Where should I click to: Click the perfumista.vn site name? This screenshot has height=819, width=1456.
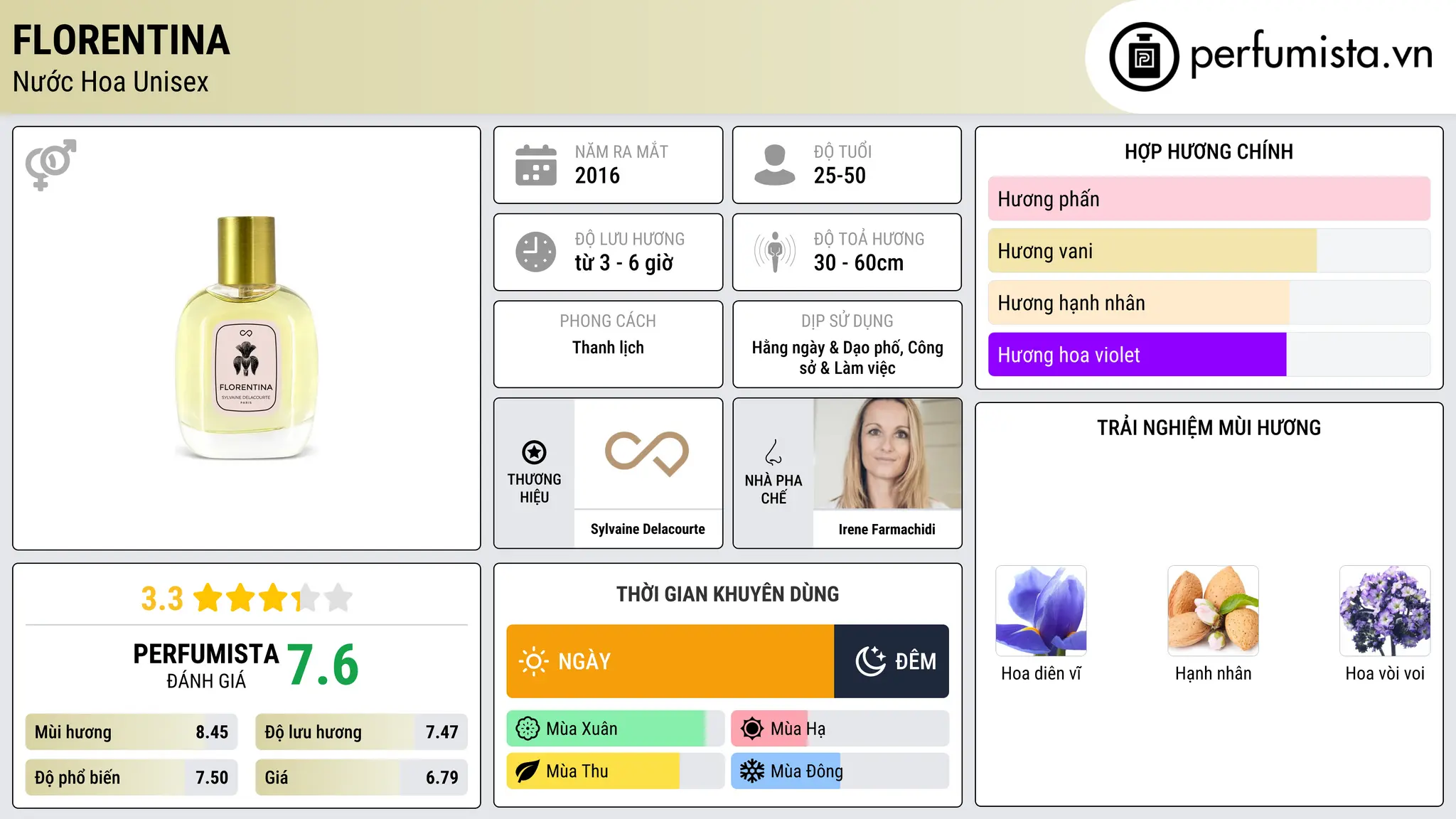(1311, 55)
